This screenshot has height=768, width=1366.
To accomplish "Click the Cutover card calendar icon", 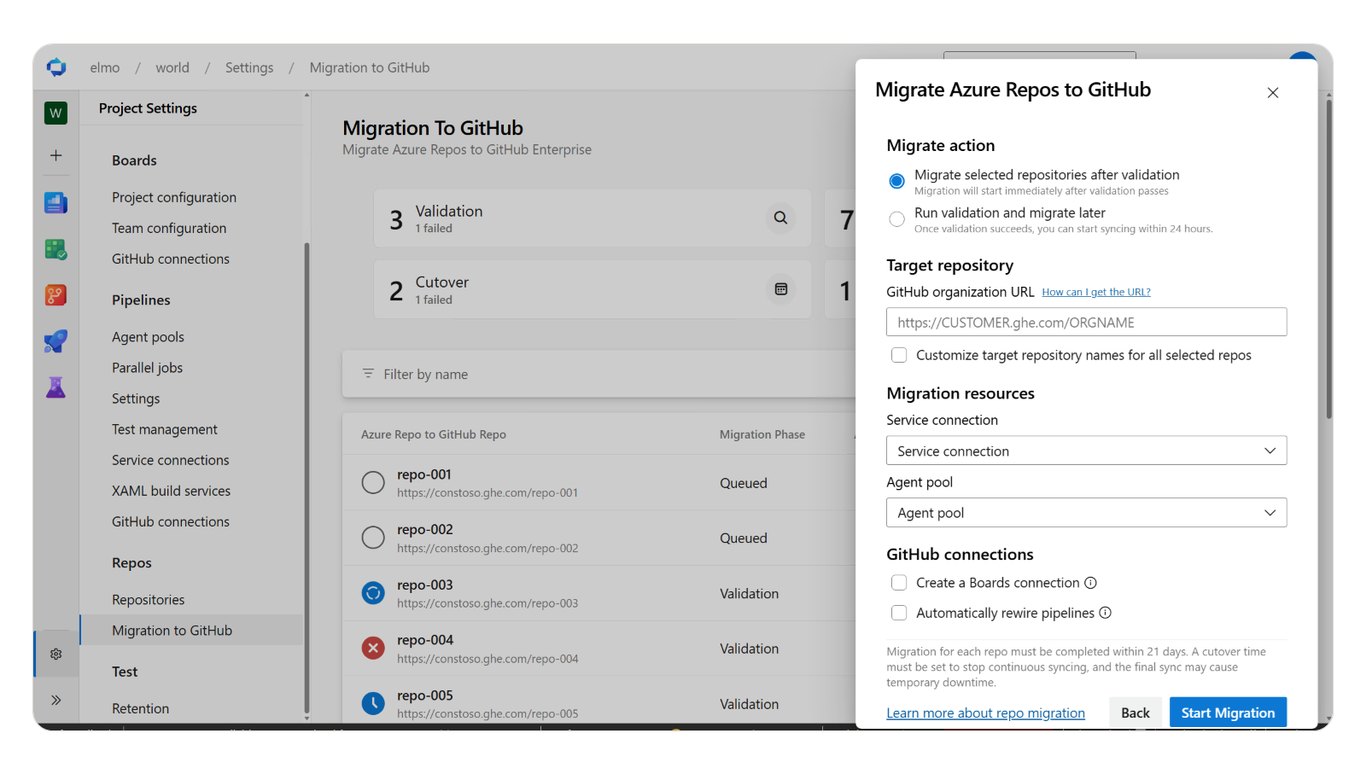I will (781, 289).
